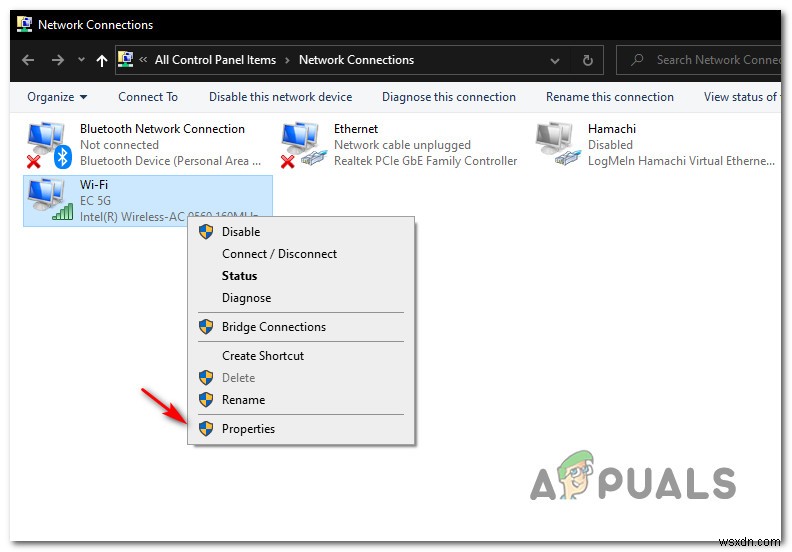Go forward using the forward arrow
The image size is (792, 552).
tap(58, 60)
